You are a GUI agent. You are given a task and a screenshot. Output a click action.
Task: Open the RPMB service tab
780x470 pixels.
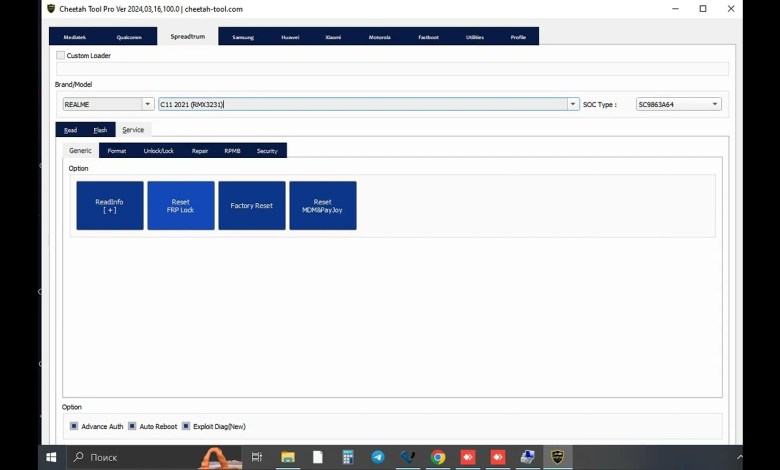[232, 151]
